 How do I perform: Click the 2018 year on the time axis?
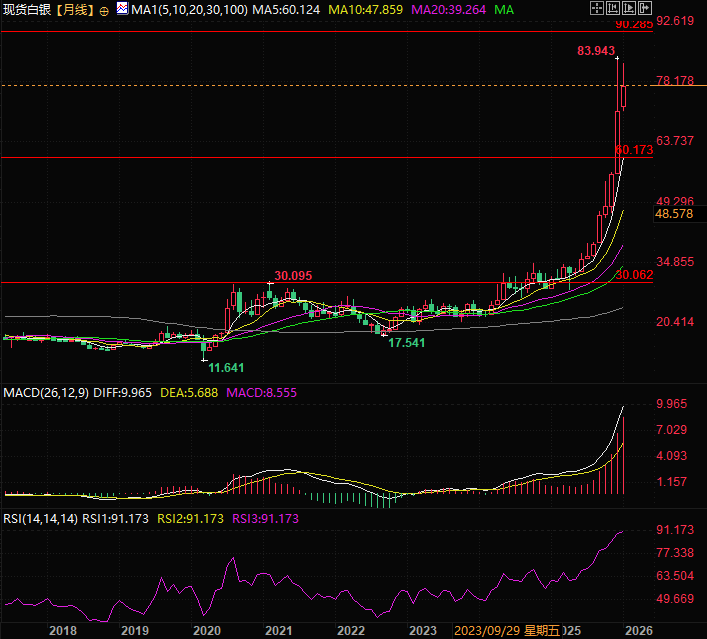click(63, 630)
